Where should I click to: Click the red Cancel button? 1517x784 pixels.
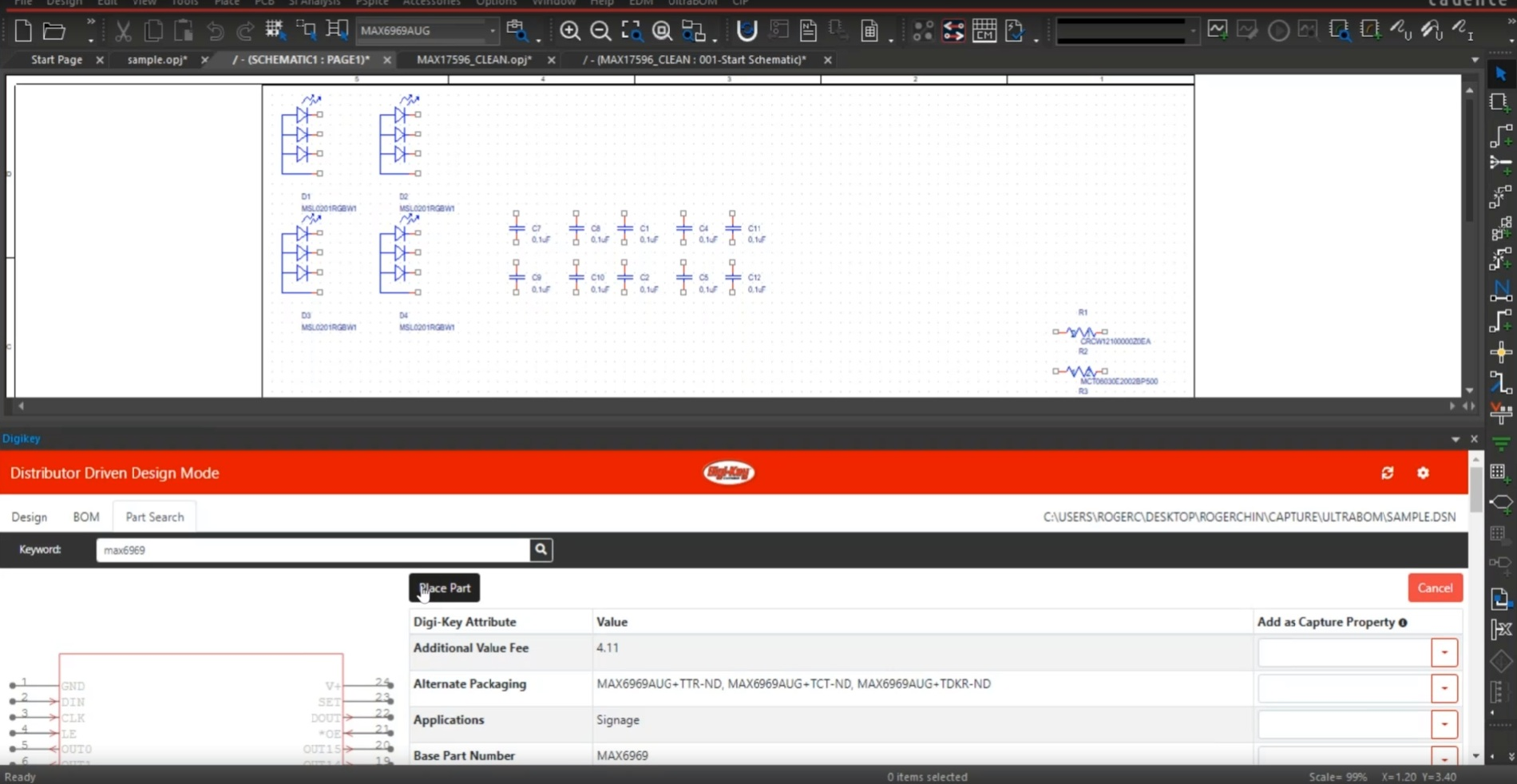1435,588
